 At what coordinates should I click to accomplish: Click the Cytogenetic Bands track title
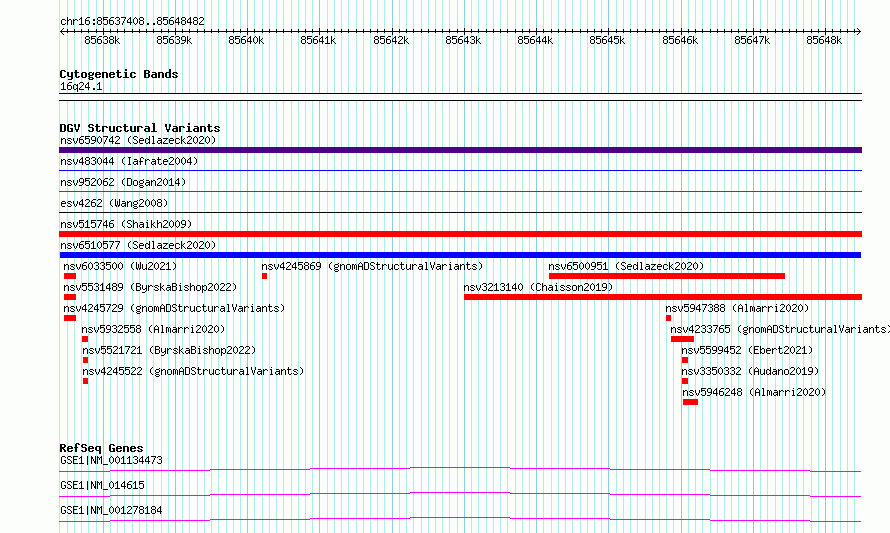119,74
